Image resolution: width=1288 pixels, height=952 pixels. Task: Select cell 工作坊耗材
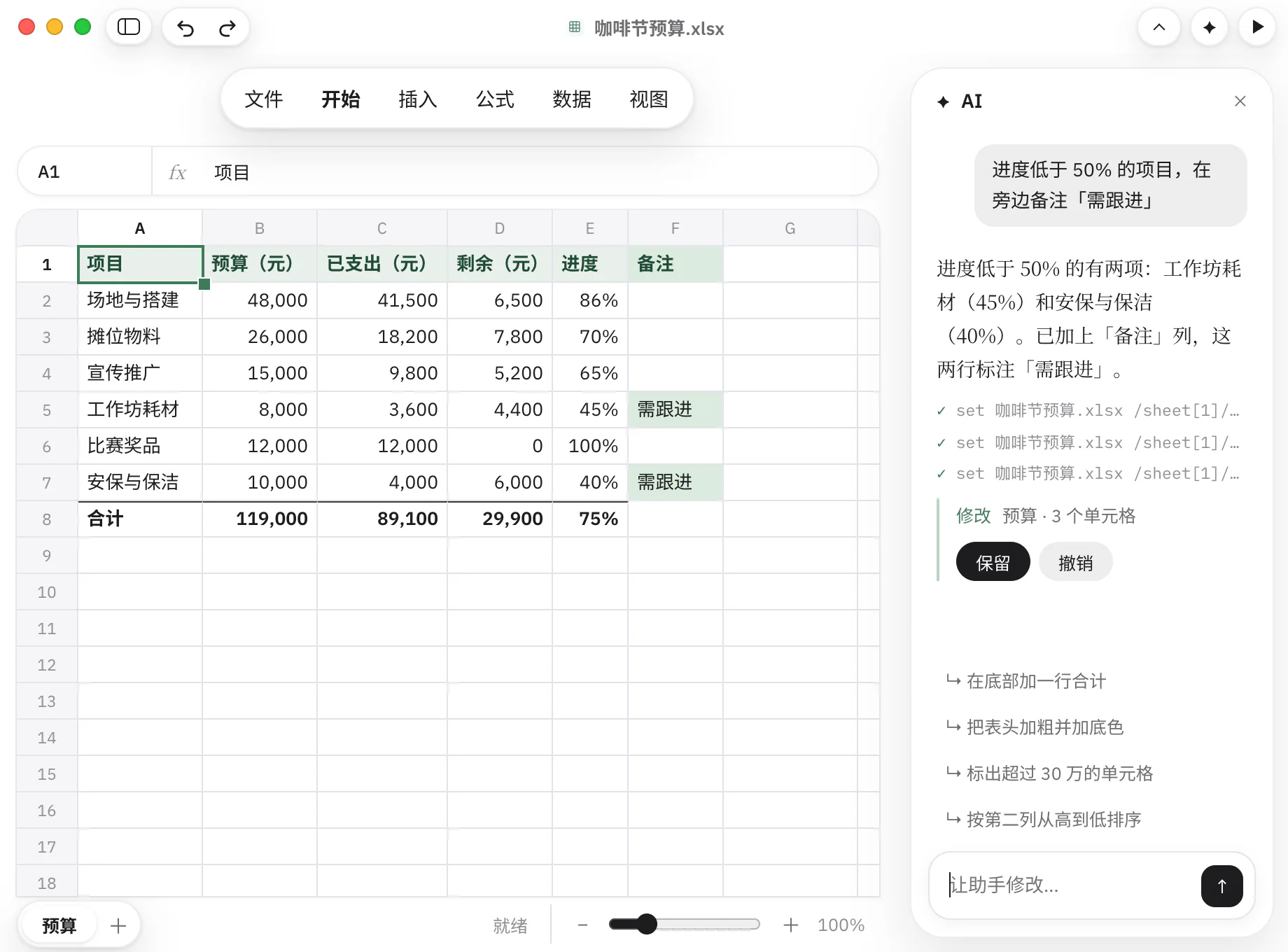coord(140,409)
